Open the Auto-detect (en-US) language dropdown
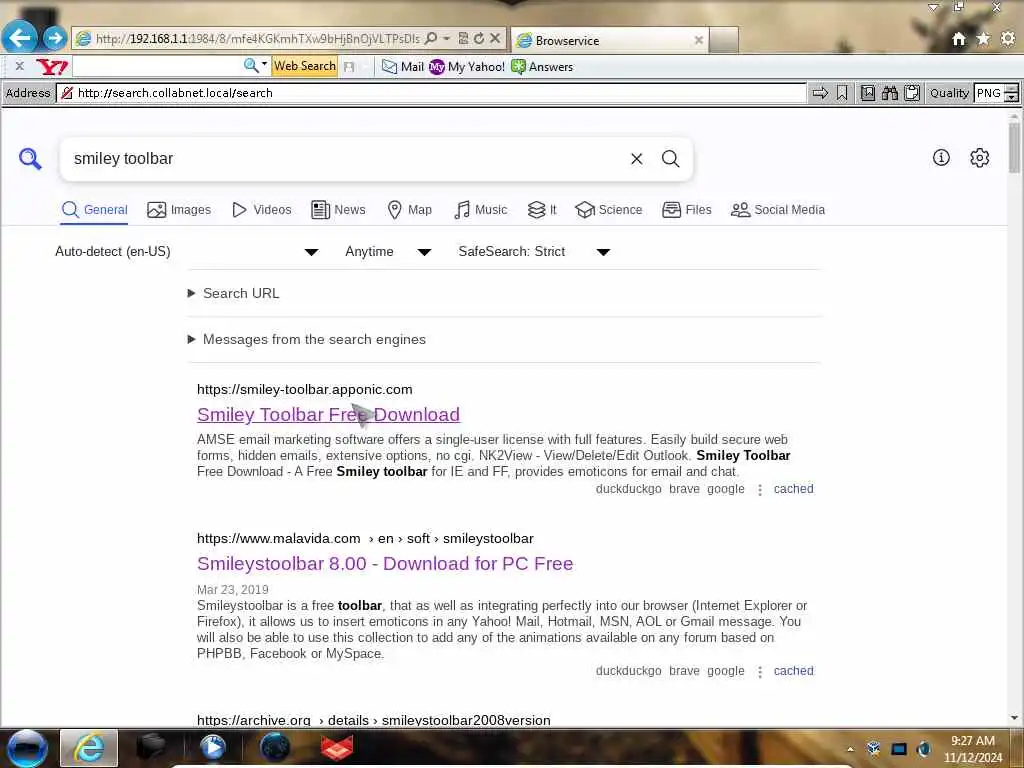The image size is (1024, 768). coord(186,252)
